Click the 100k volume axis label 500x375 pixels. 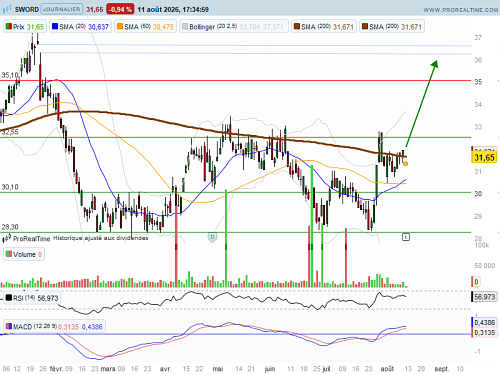(x=482, y=245)
